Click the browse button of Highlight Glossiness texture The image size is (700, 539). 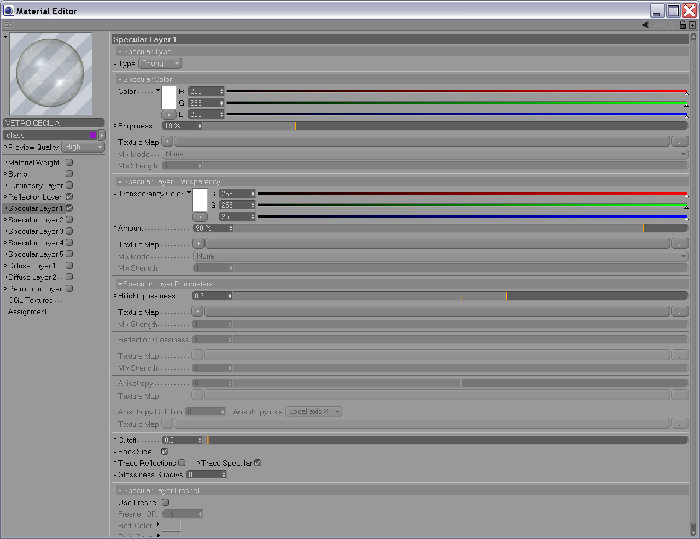[680, 312]
